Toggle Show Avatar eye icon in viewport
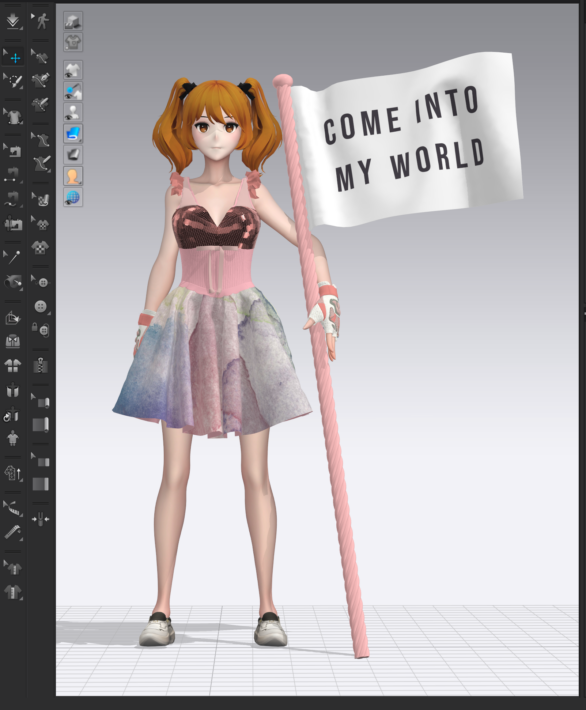586x710 pixels. pos(73,113)
